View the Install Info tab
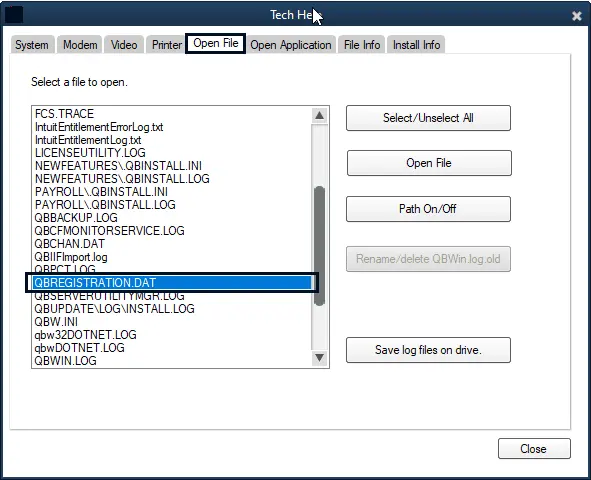The image size is (591, 480). [416, 45]
